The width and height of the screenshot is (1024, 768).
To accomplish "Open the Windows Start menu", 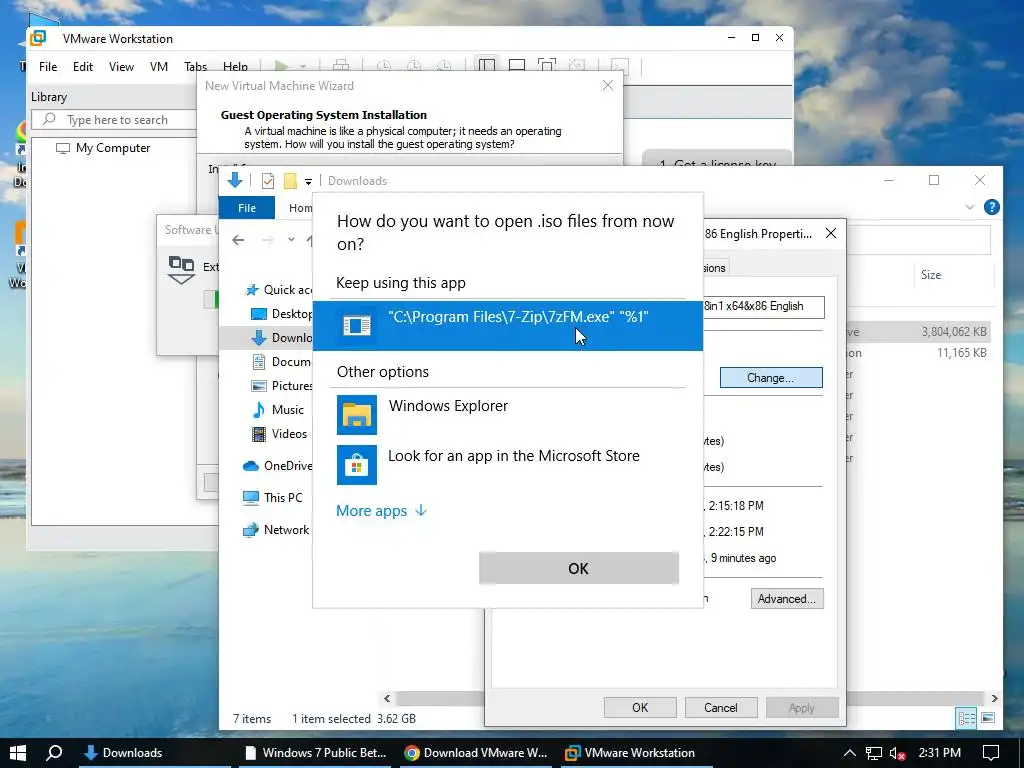I will coord(18,752).
